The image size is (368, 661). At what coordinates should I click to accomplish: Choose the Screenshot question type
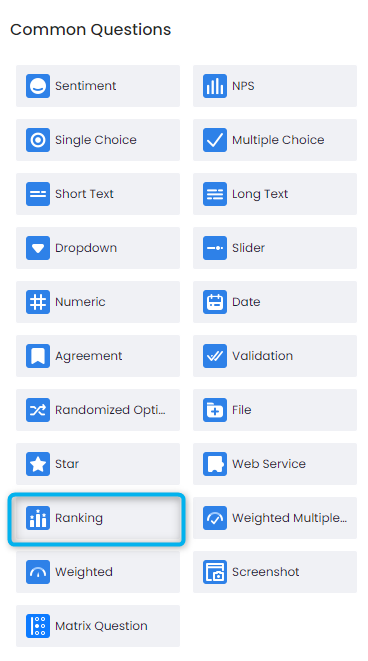pyautogui.click(x=275, y=572)
